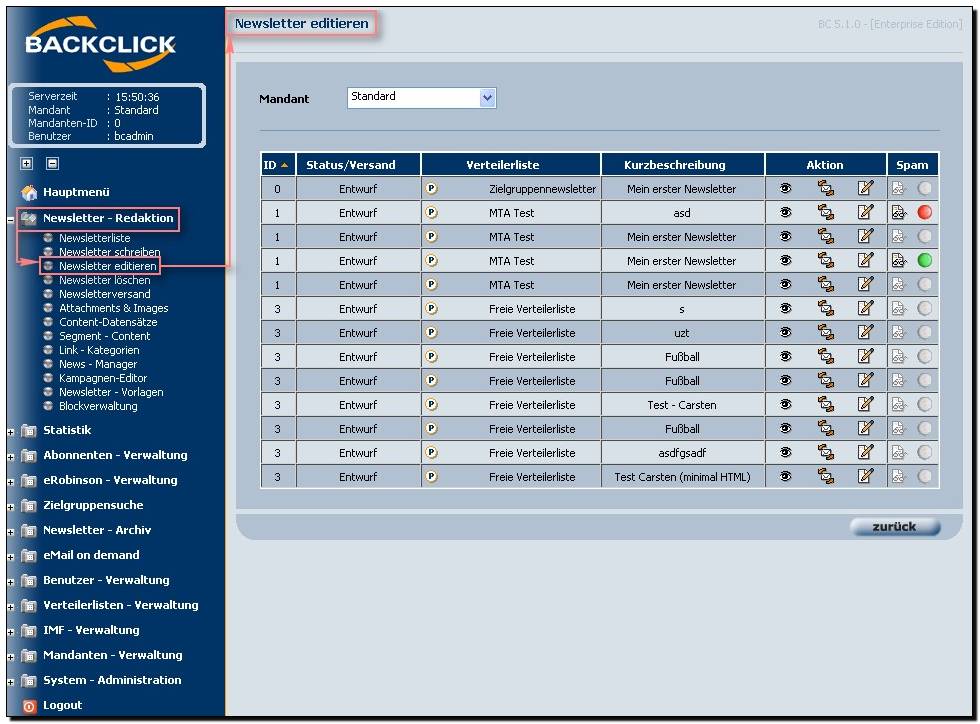Preview the 'uzt' newsletter with eye icon
Screen dimensions: 980x724
[x=786, y=333]
